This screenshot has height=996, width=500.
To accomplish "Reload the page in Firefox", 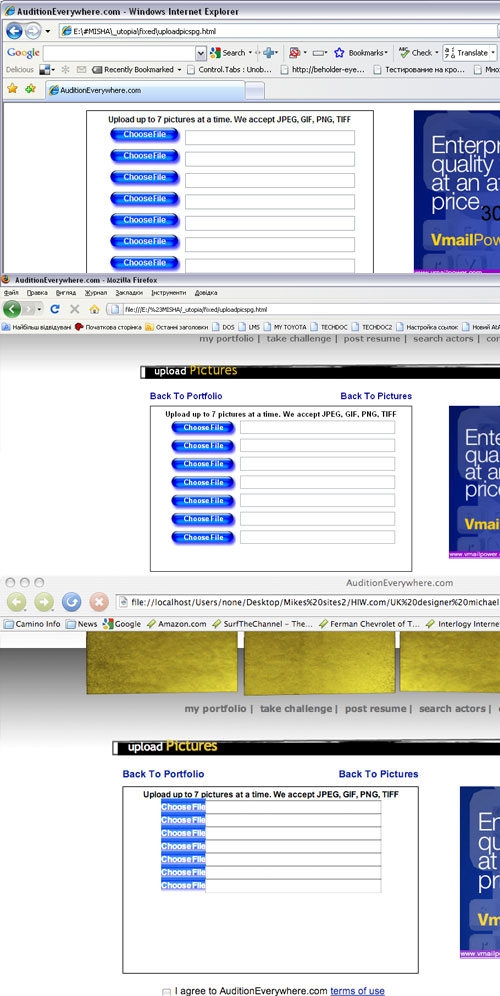I will (x=55, y=309).
